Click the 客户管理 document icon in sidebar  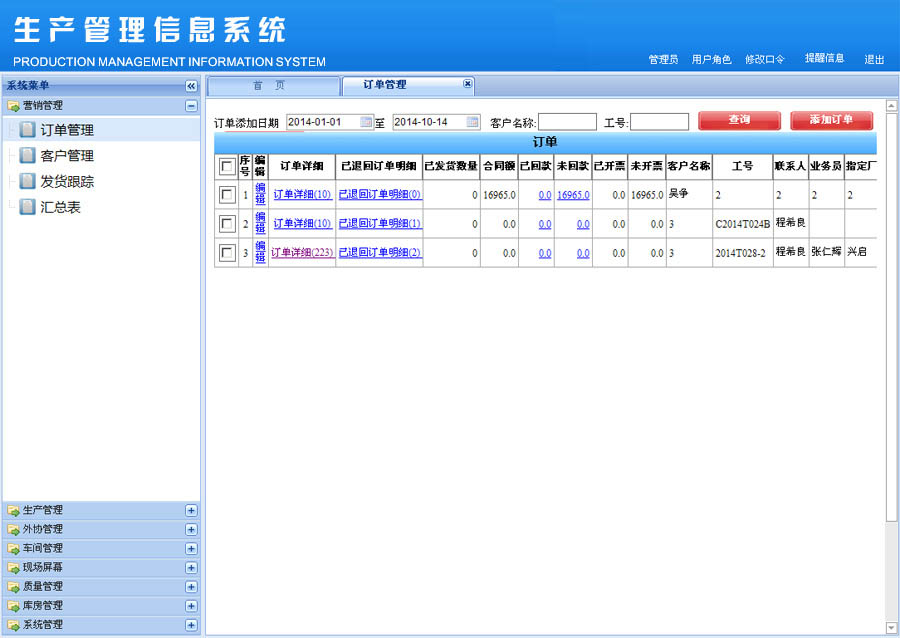[x=27, y=156]
